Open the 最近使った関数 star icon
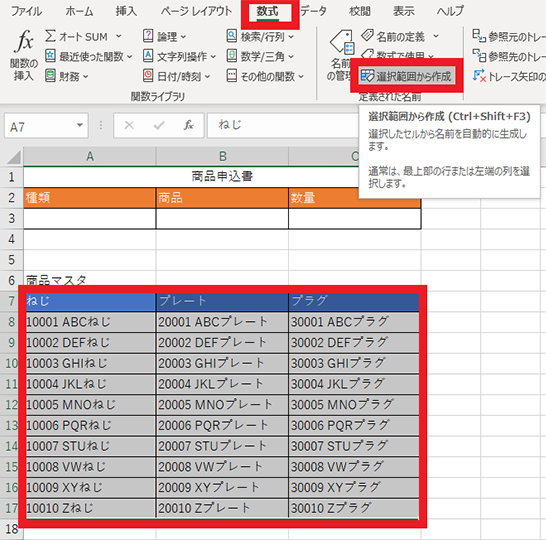The width and height of the screenshot is (546, 540). pyautogui.click(x=50, y=56)
